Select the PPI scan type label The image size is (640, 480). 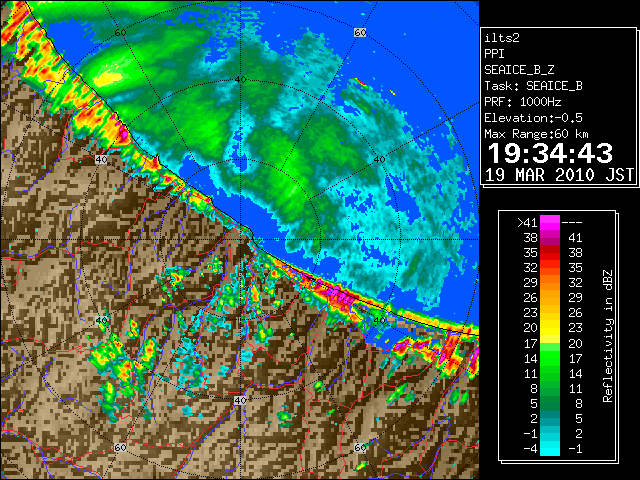point(494,54)
